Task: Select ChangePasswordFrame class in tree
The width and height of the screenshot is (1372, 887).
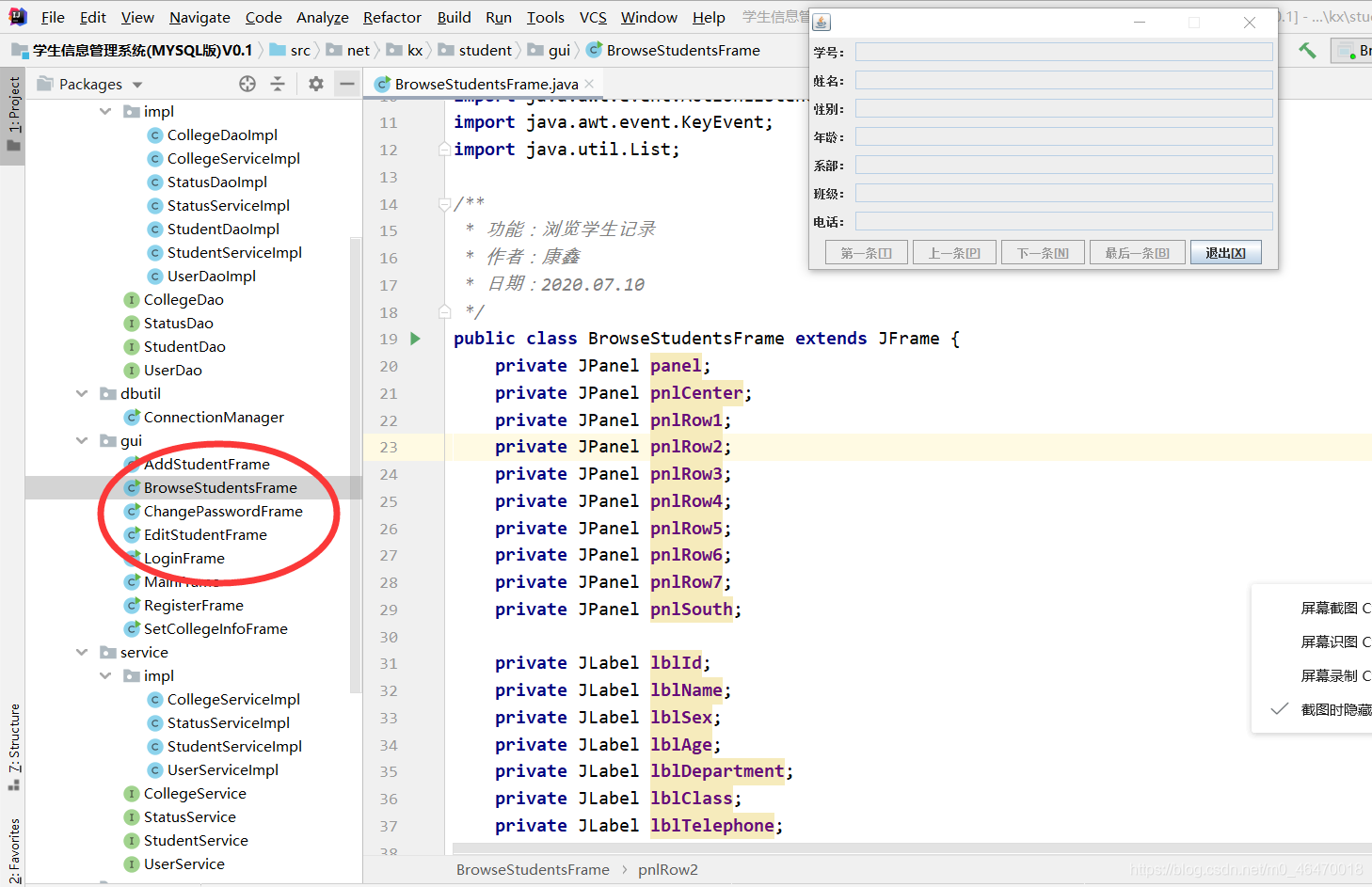Action: (x=223, y=511)
